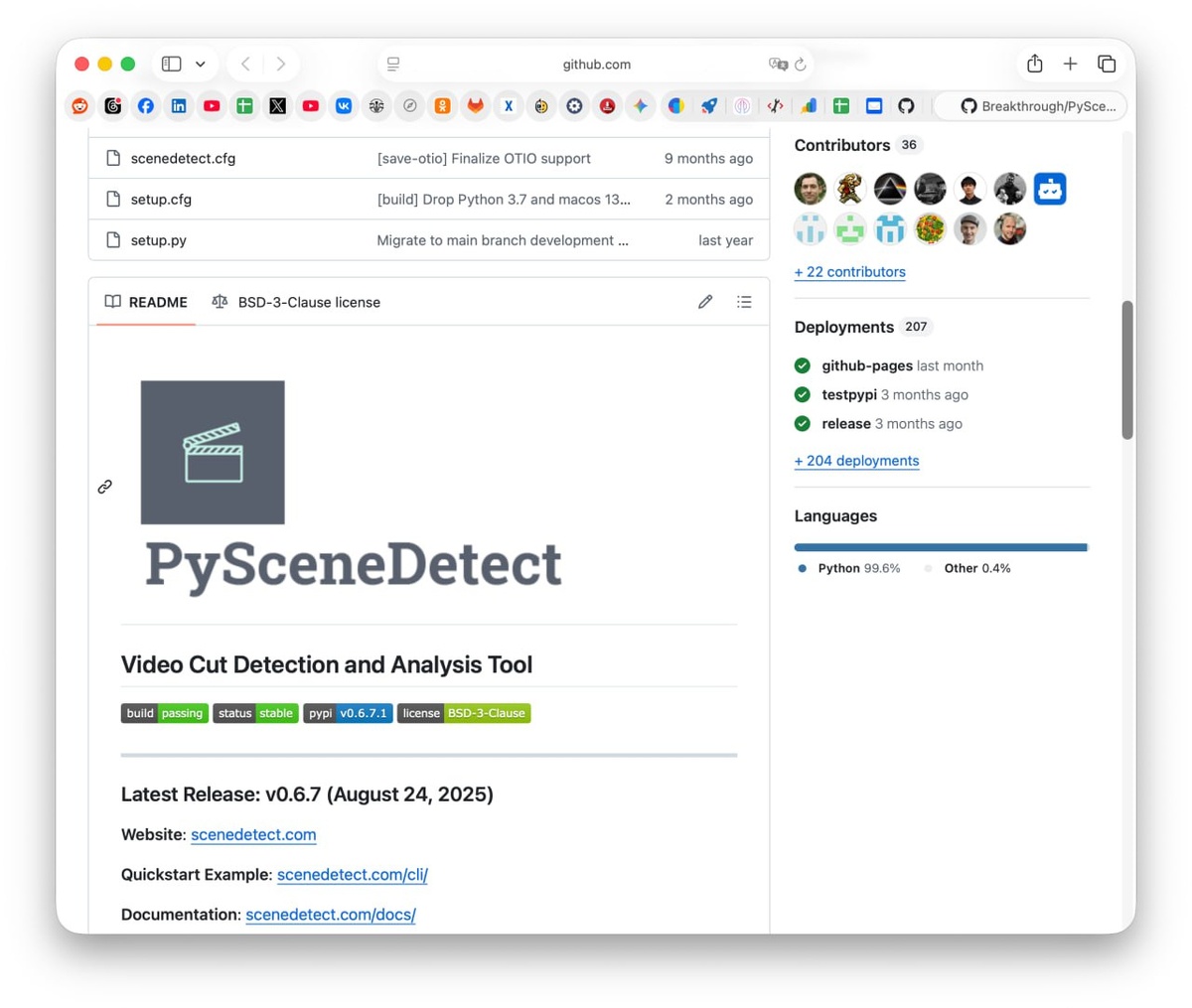Viewport: 1192px width, 1008px height.
Task: Open the gear icon pinned tab
Action: [574, 106]
